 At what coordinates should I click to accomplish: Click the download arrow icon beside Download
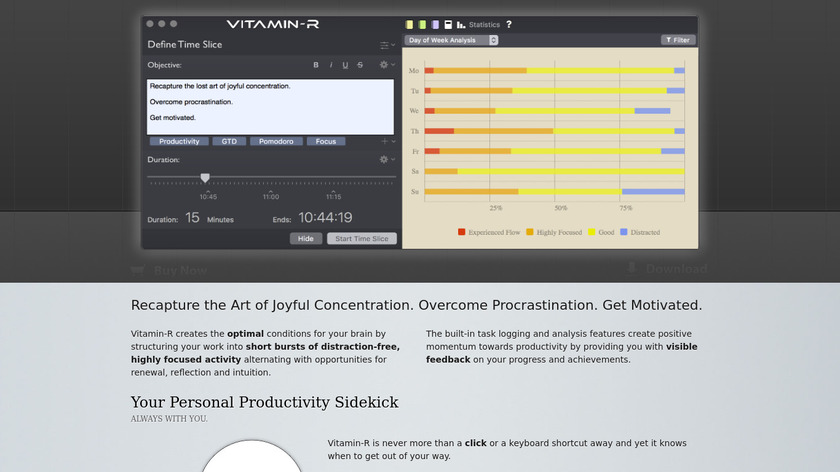click(x=632, y=268)
